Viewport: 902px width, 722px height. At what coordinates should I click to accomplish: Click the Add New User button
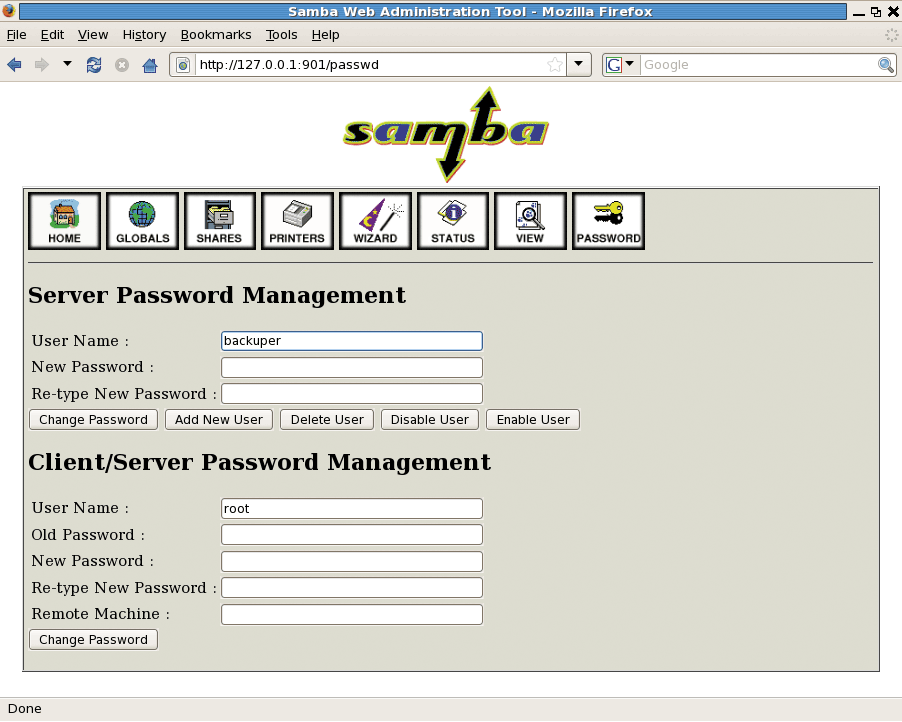pyautogui.click(x=219, y=419)
